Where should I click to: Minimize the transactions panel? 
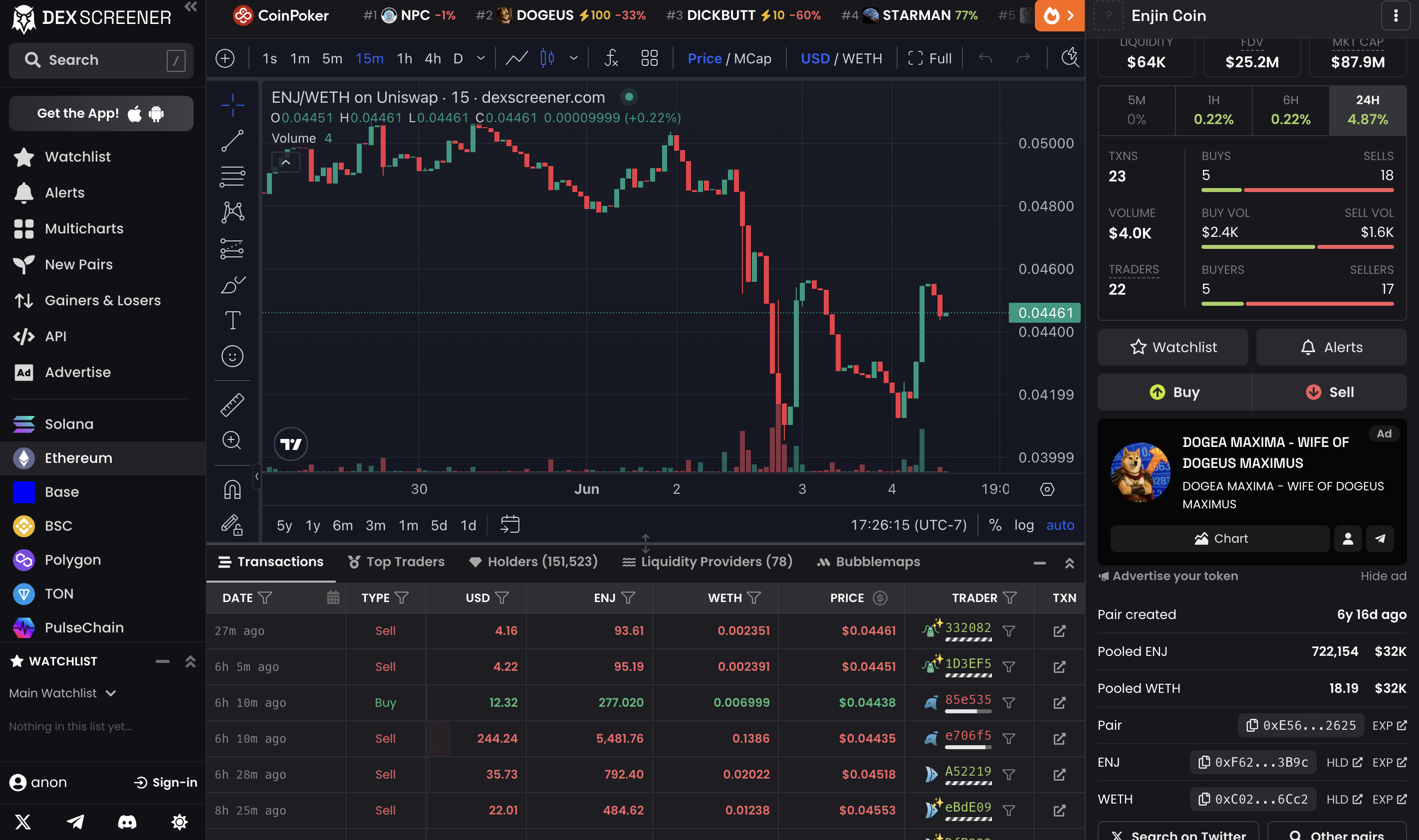[x=1039, y=563]
